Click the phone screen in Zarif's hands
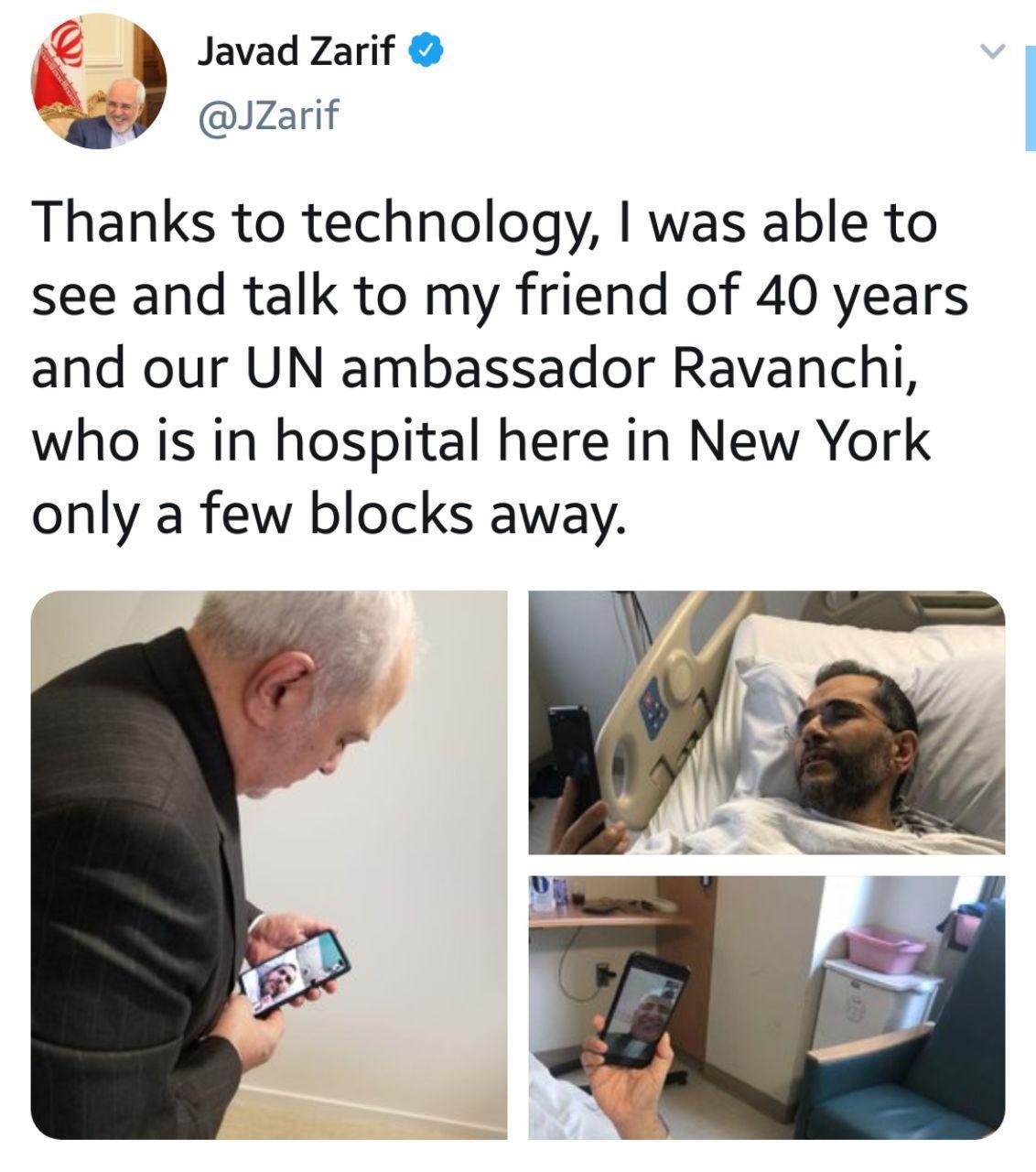1036x1172 pixels. (x=294, y=971)
